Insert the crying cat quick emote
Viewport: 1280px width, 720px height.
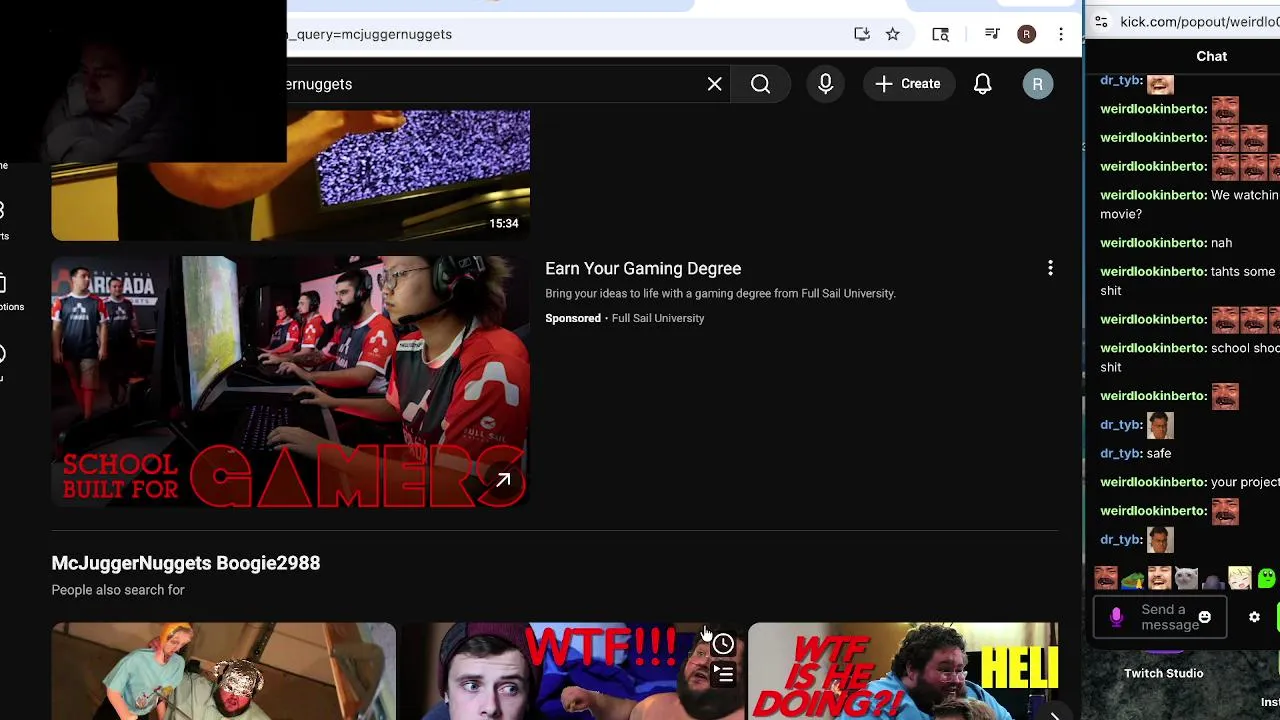[1186, 578]
